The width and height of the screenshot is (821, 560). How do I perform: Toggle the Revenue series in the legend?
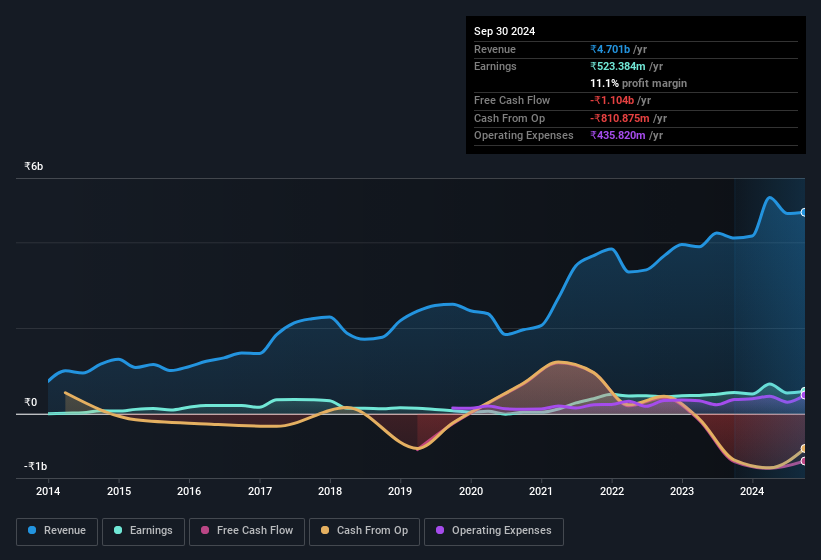58,530
